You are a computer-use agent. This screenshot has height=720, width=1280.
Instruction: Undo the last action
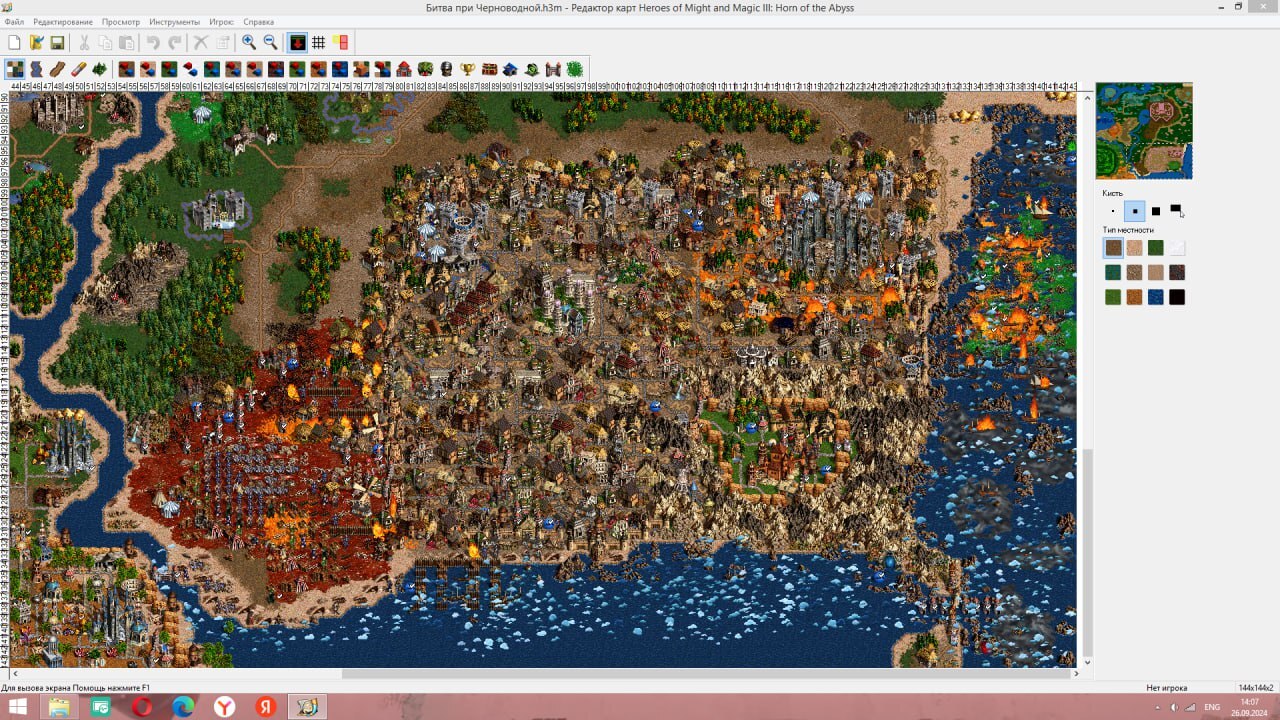(x=153, y=42)
